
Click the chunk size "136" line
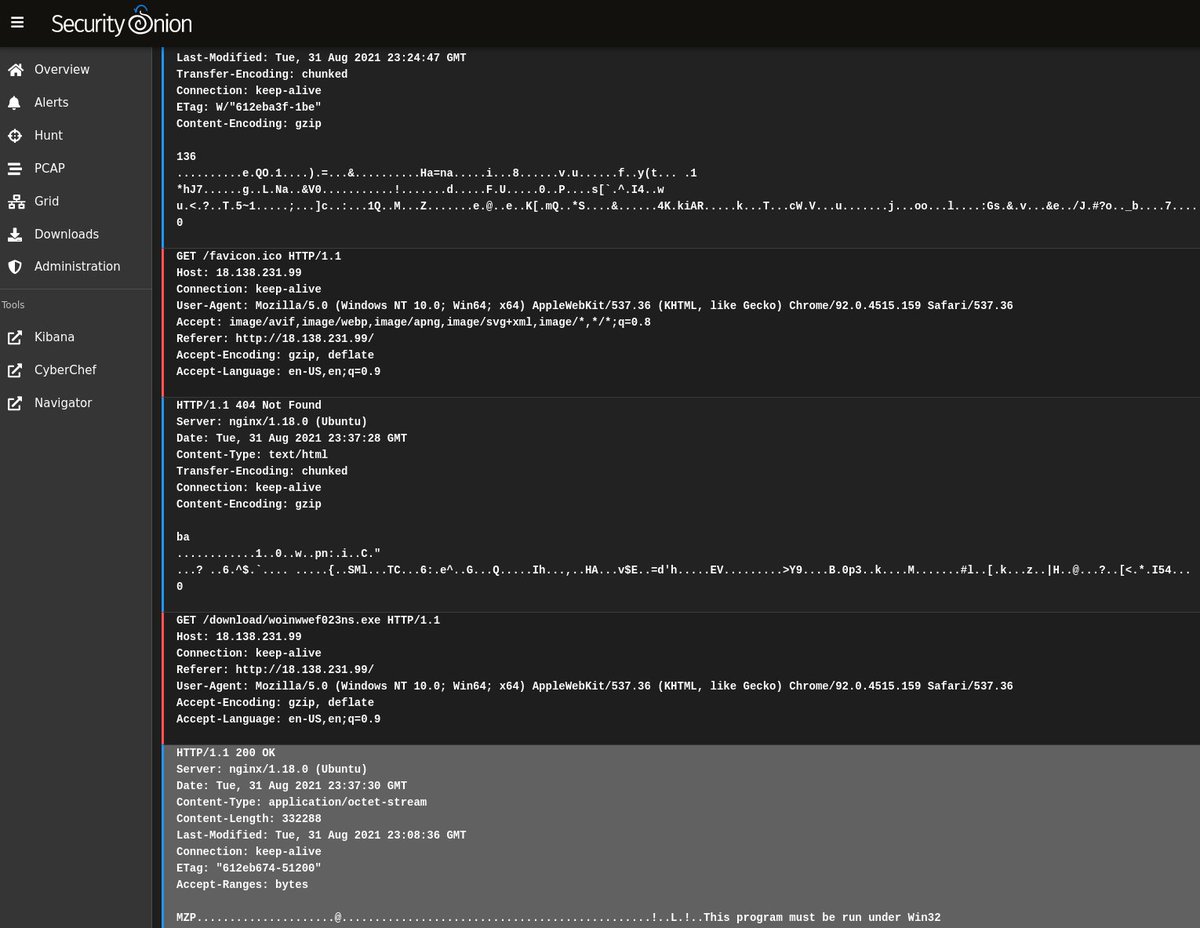coord(186,157)
